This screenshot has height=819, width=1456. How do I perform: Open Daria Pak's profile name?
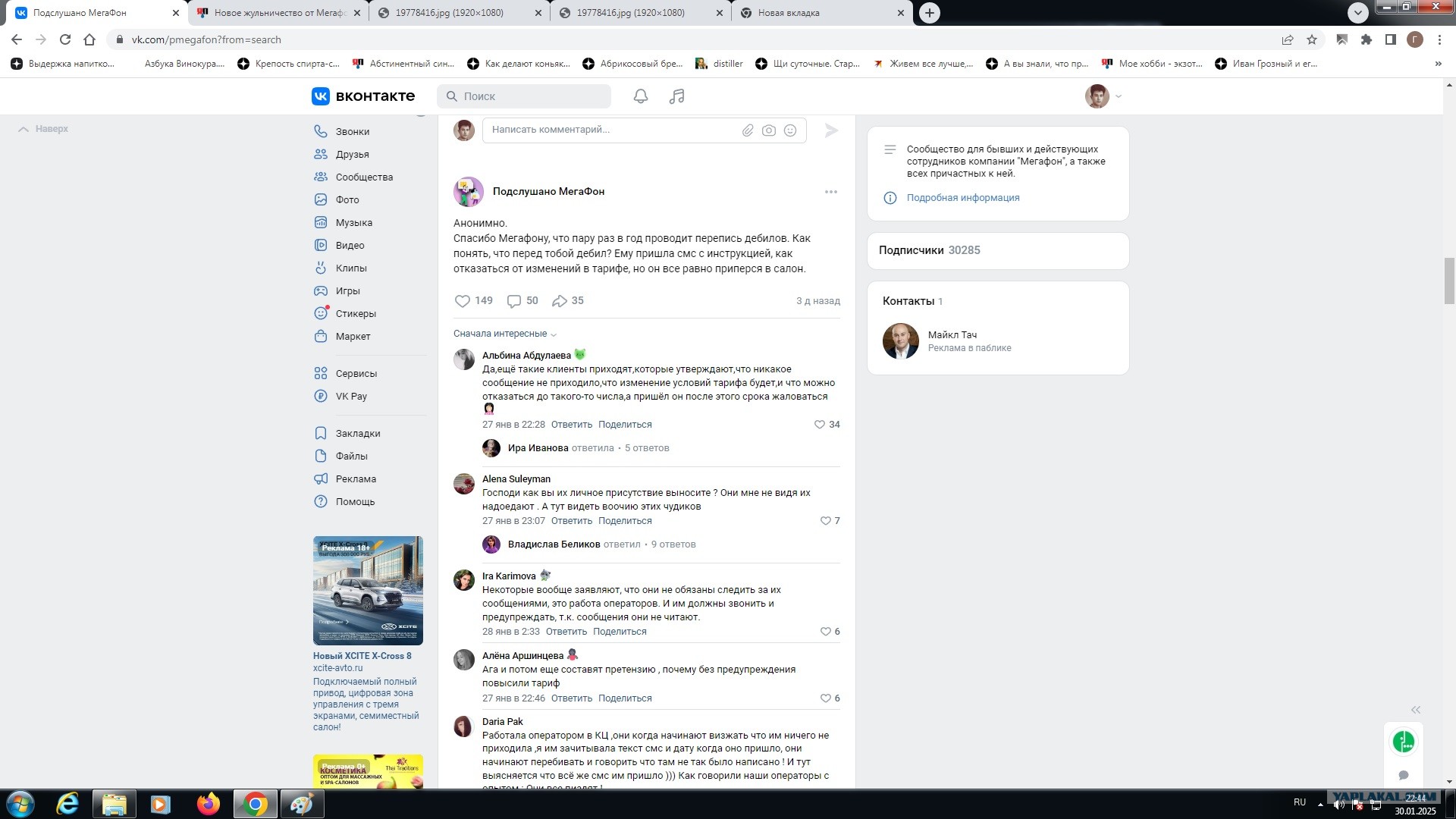[x=503, y=722]
